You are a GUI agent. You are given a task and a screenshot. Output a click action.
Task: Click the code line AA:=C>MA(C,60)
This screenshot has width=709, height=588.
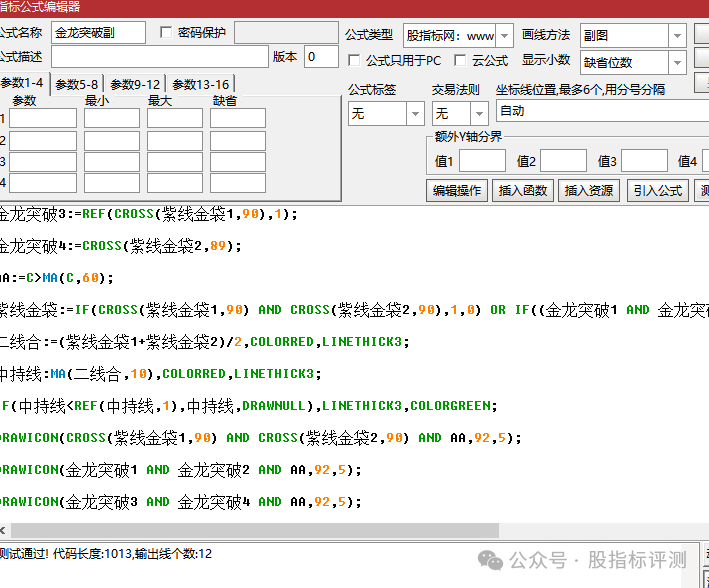point(56,278)
